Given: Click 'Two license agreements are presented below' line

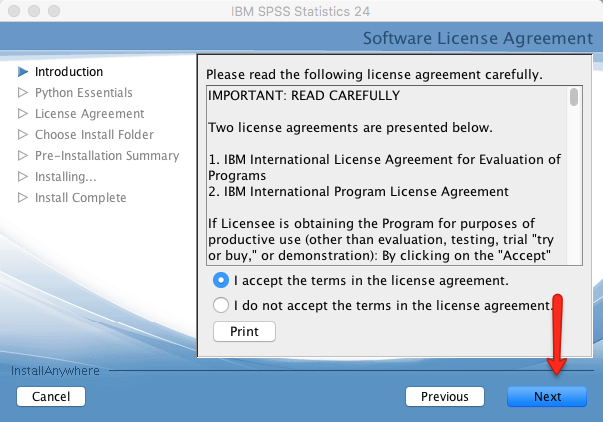Looking at the screenshot, I should point(350,127).
